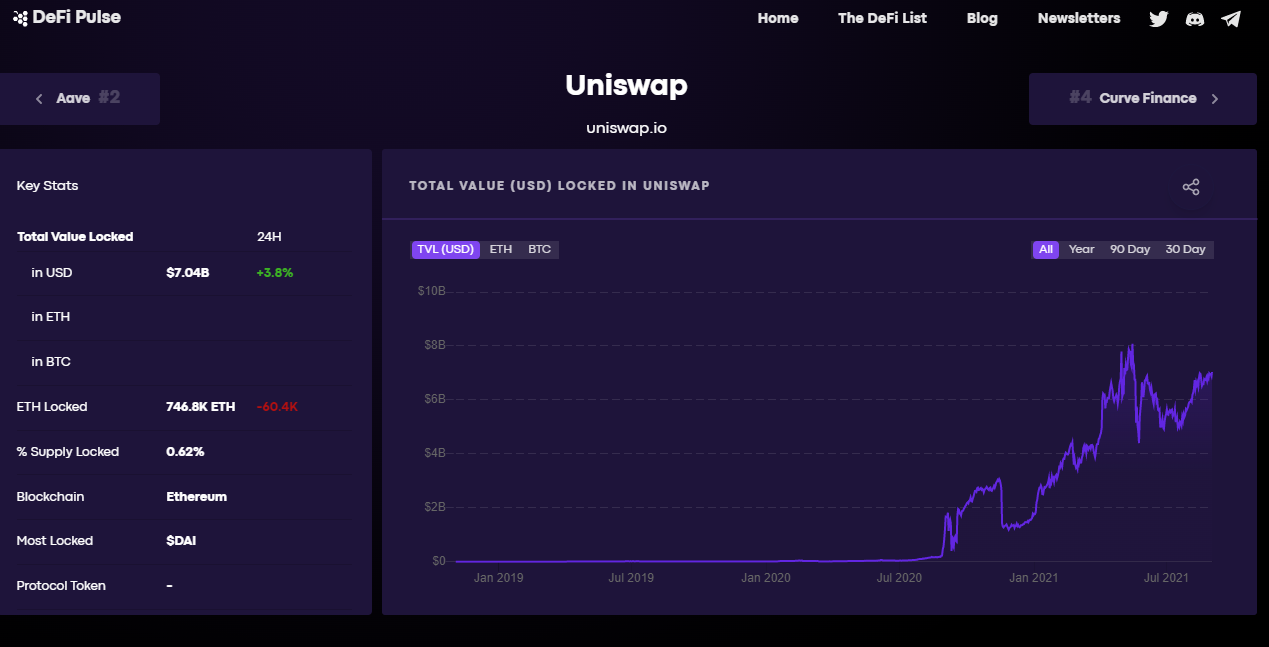Click the $7.04B value
1269x647 pixels.
[188, 272]
